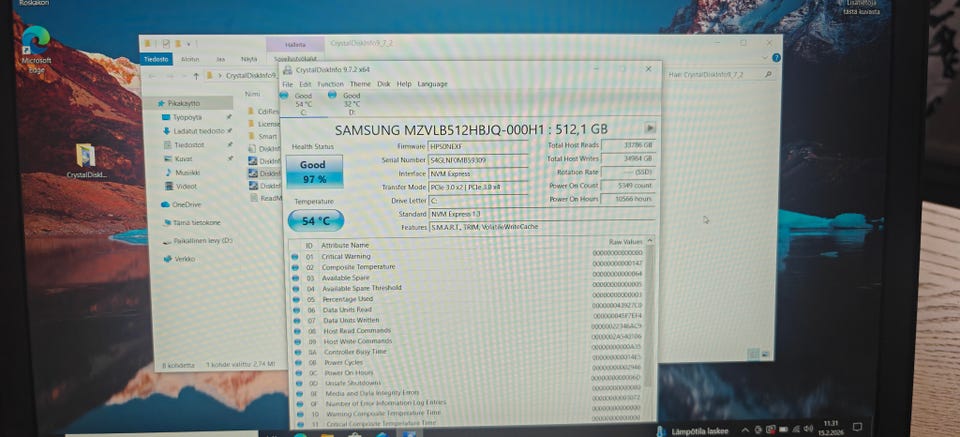The width and height of the screenshot is (960, 437).
Task: Click the Total Host Reads value
Action: coord(628,146)
